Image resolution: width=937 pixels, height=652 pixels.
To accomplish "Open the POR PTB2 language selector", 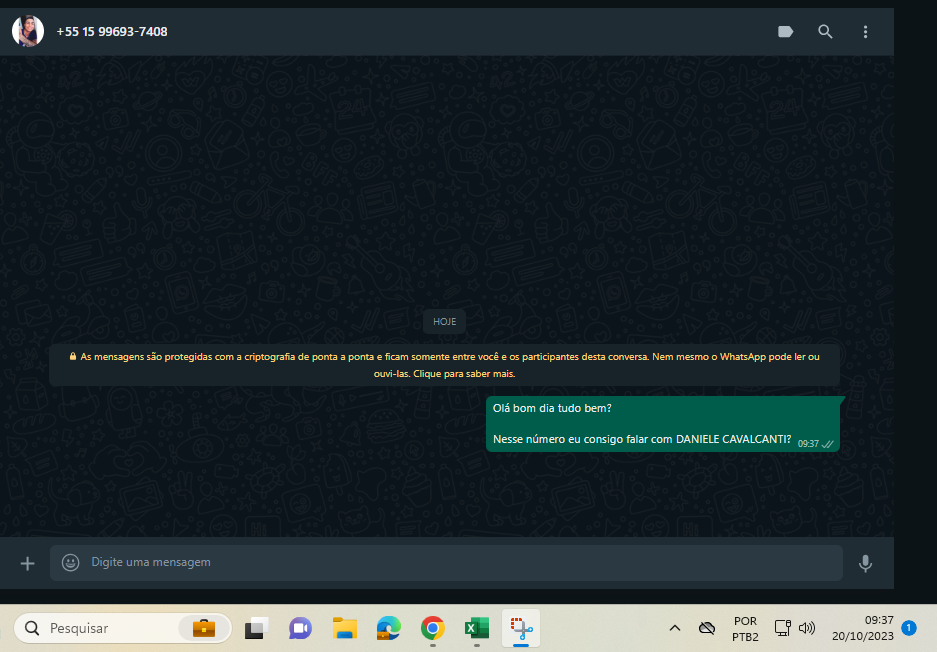I will click(745, 628).
